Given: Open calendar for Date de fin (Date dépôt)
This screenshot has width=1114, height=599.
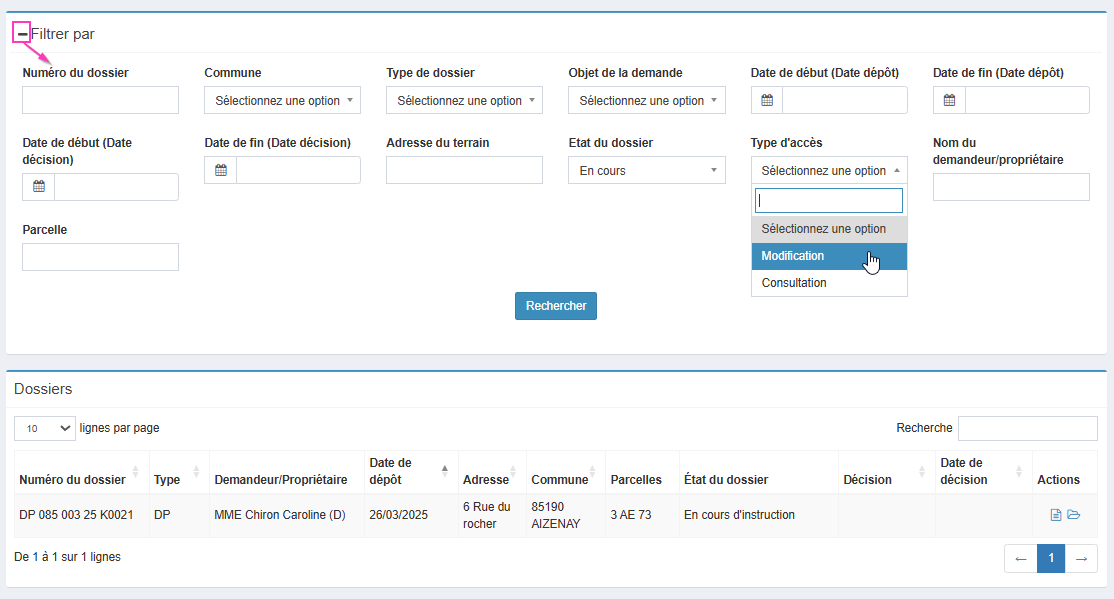Looking at the screenshot, I should [949, 100].
